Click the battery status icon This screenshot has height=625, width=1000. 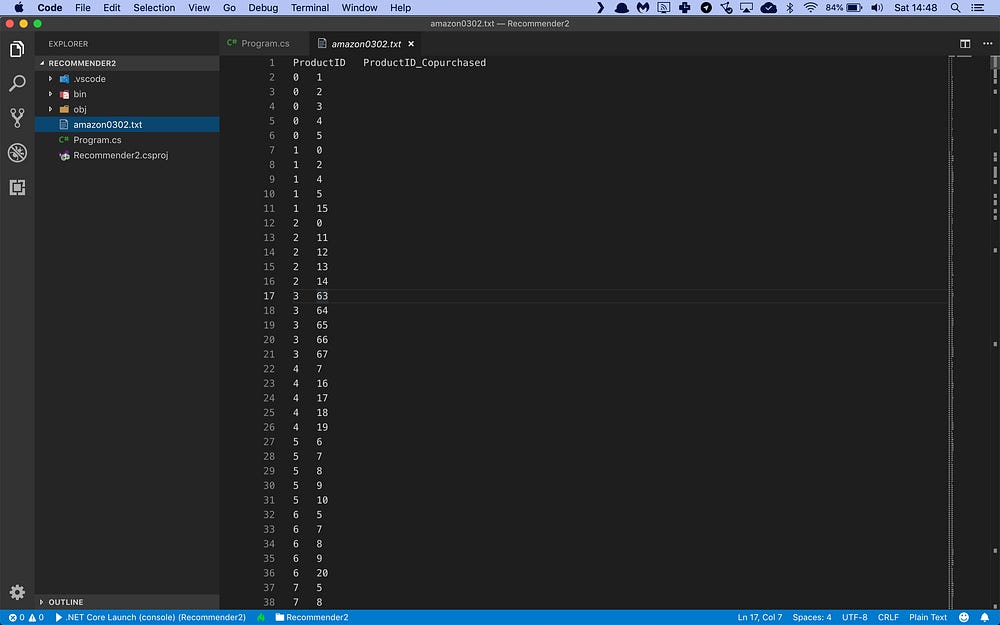(x=855, y=8)
